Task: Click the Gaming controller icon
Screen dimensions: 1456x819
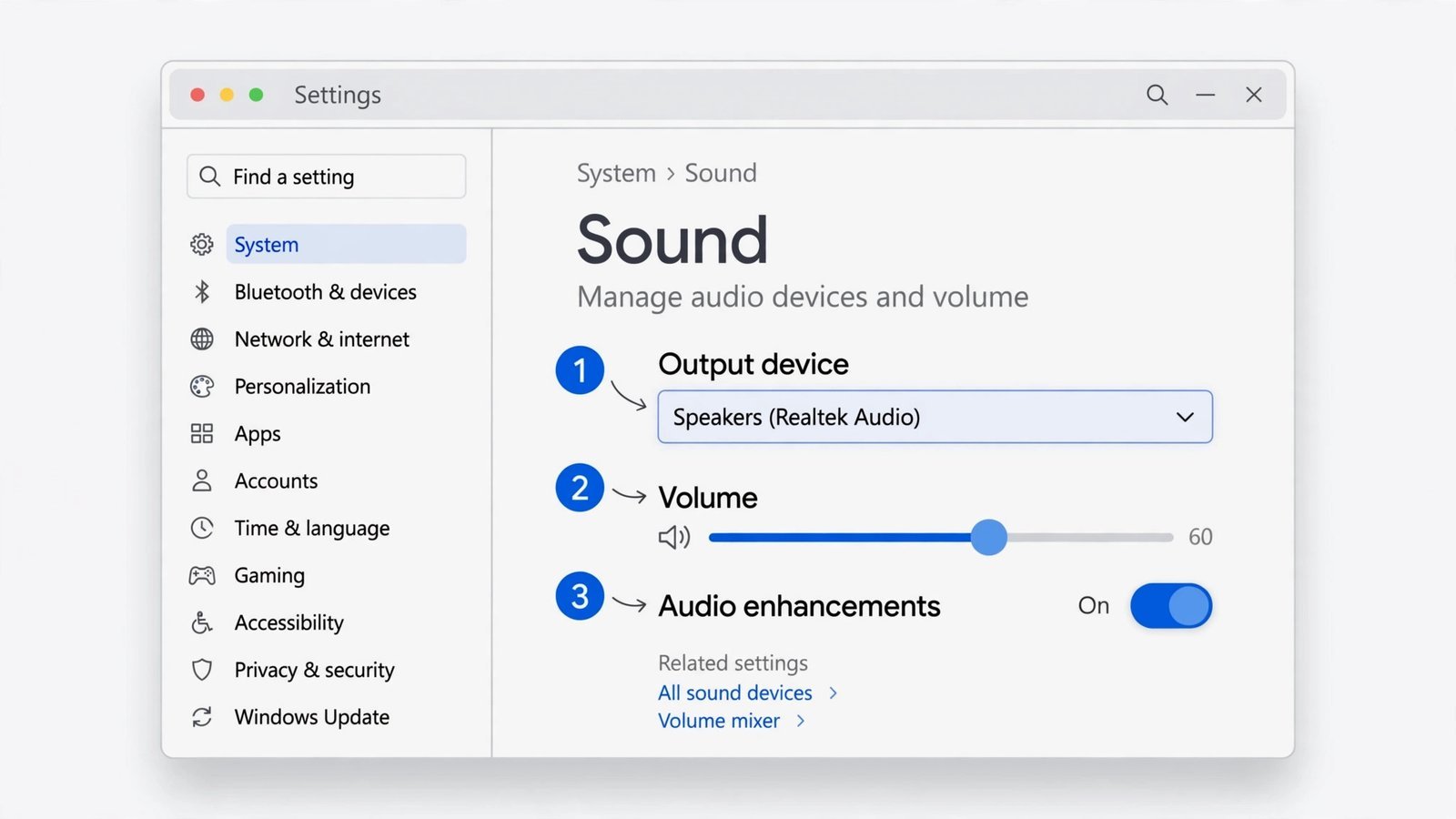Action: click(202, 575)
